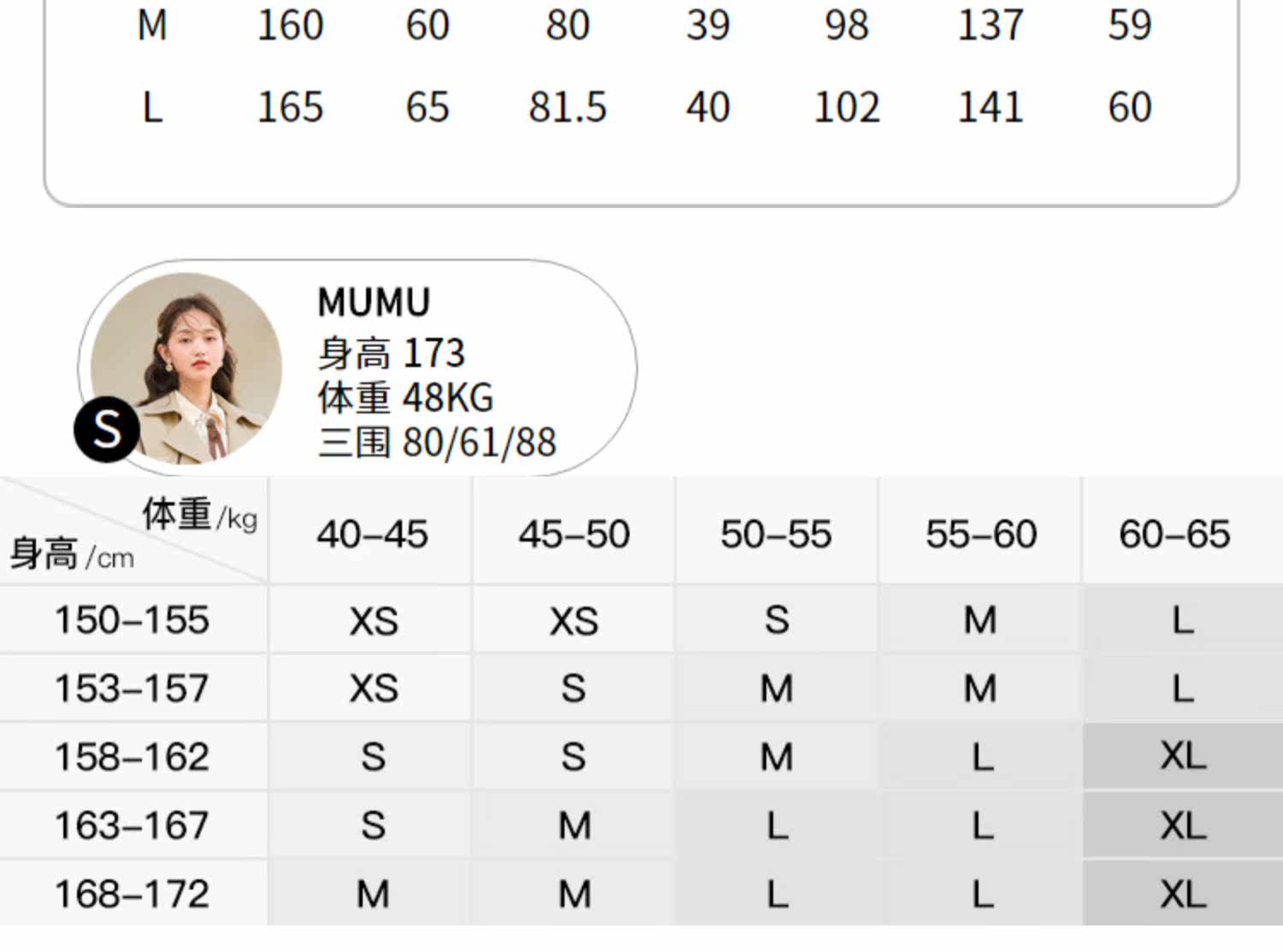Click the 三围 80/61/88 measurements line

tap(436, 442)
